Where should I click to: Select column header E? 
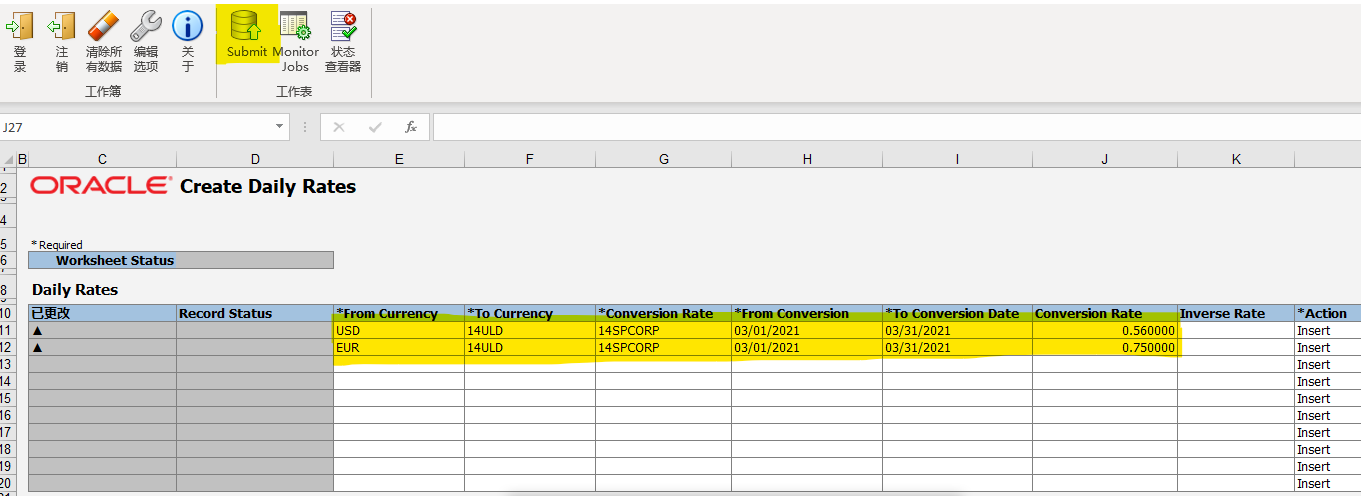[398, 159]
